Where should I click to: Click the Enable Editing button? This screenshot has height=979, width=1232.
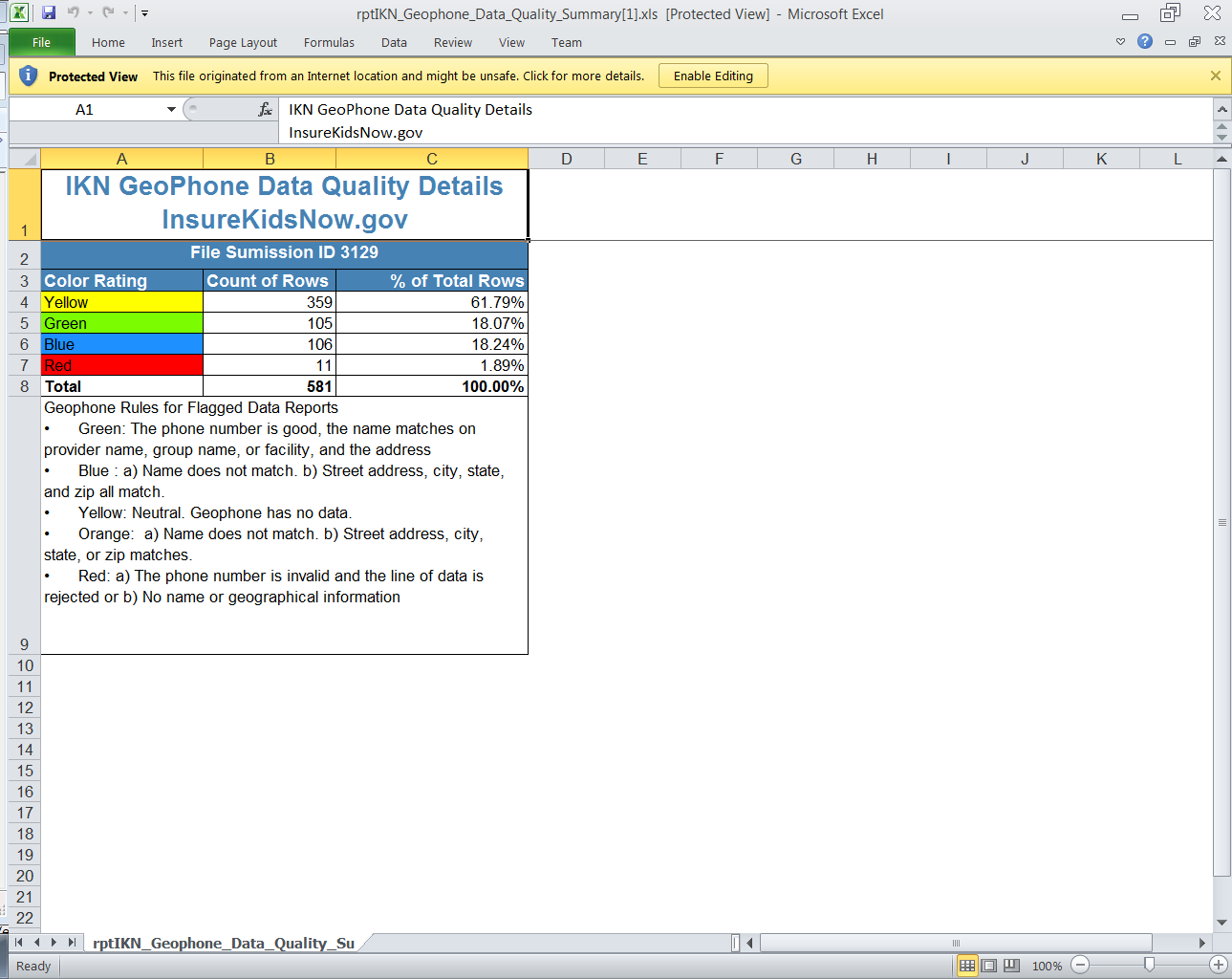(712, 76)
